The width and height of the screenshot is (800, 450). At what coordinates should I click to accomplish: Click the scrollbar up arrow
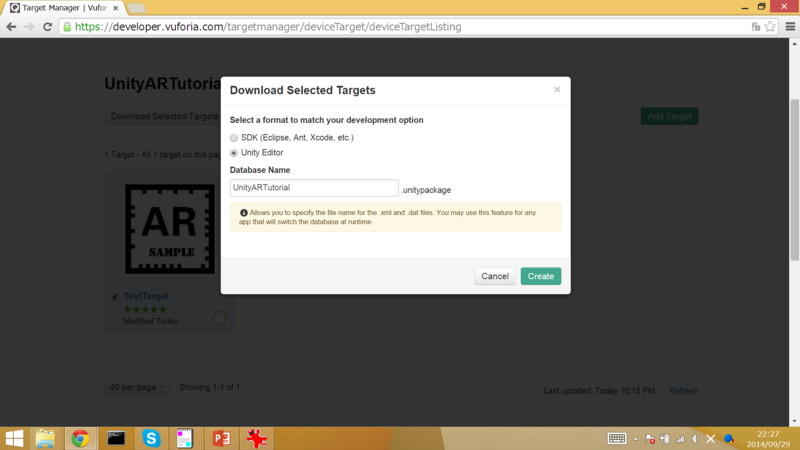click(x=794, y=44)
